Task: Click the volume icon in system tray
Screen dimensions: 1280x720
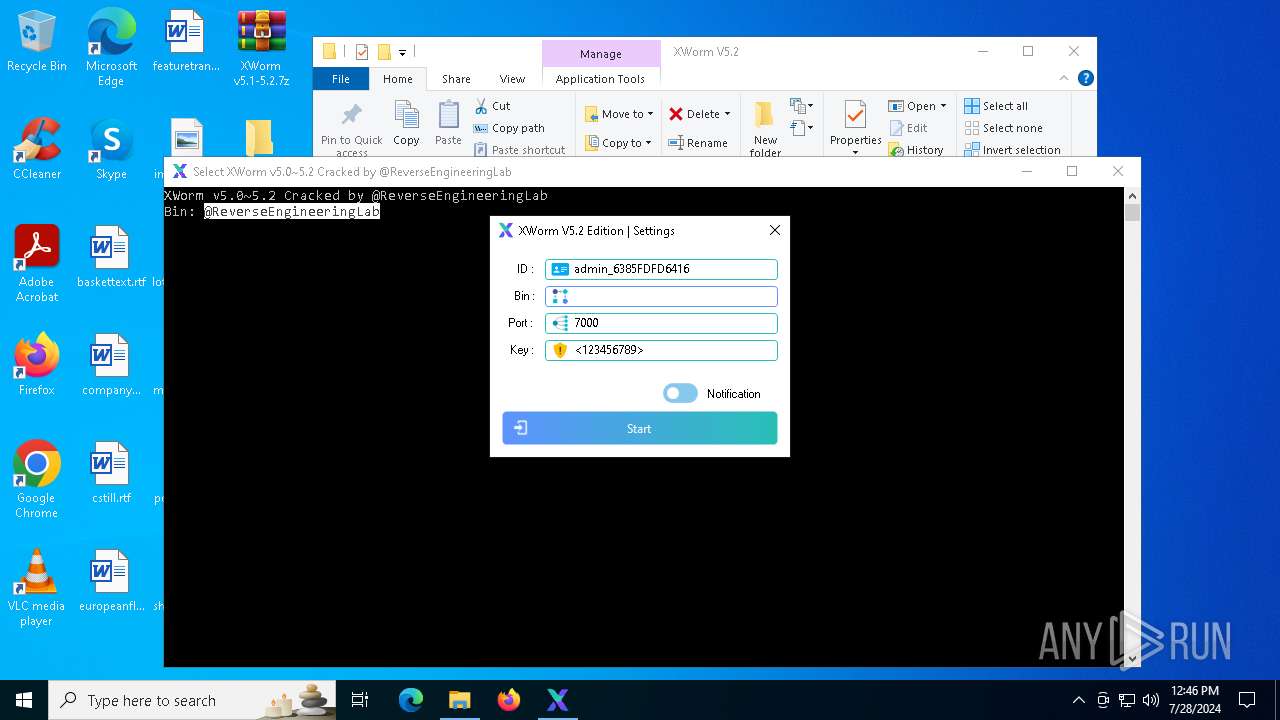Action: click(x=1151, y=700)
